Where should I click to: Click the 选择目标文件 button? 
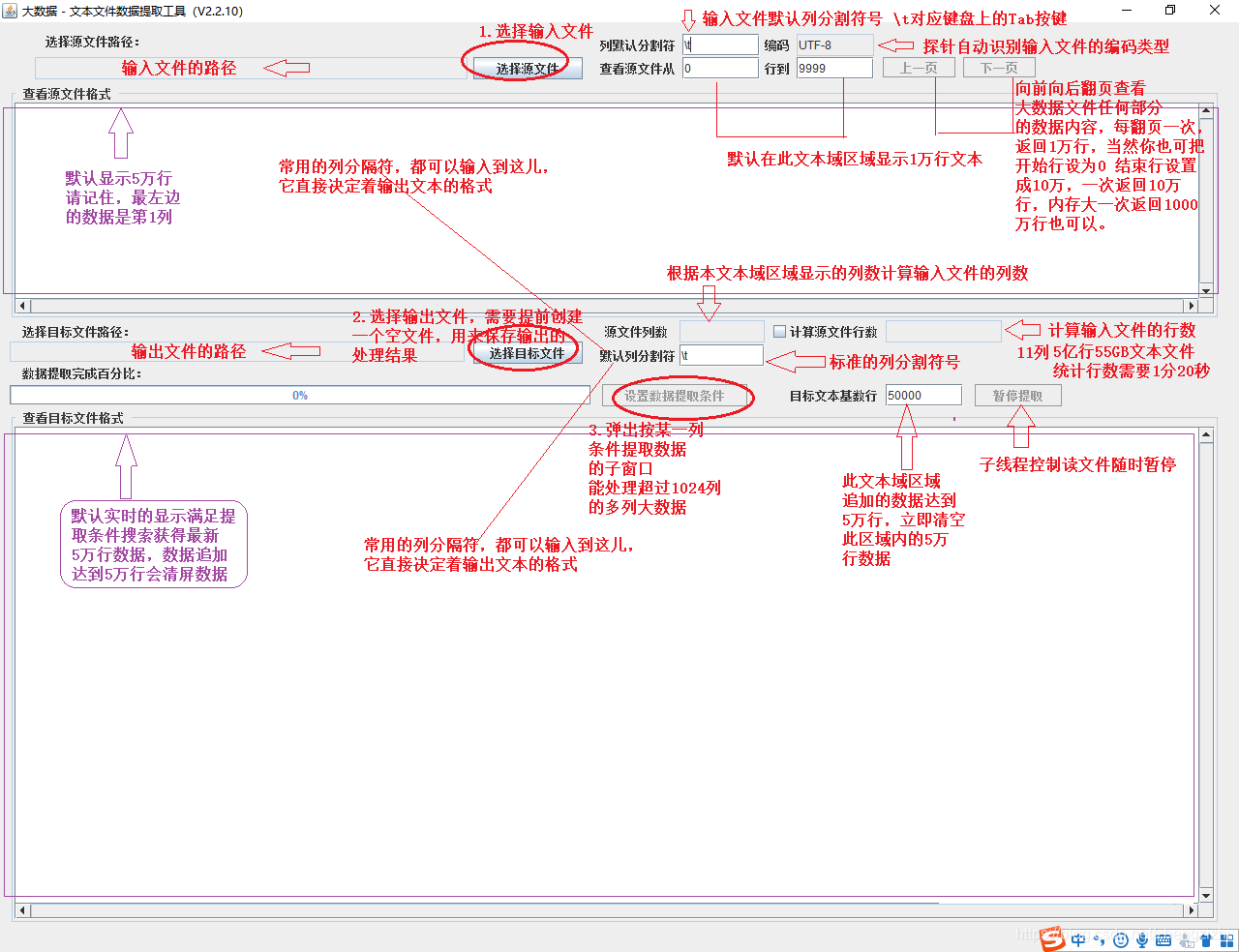tap(527, 353)
